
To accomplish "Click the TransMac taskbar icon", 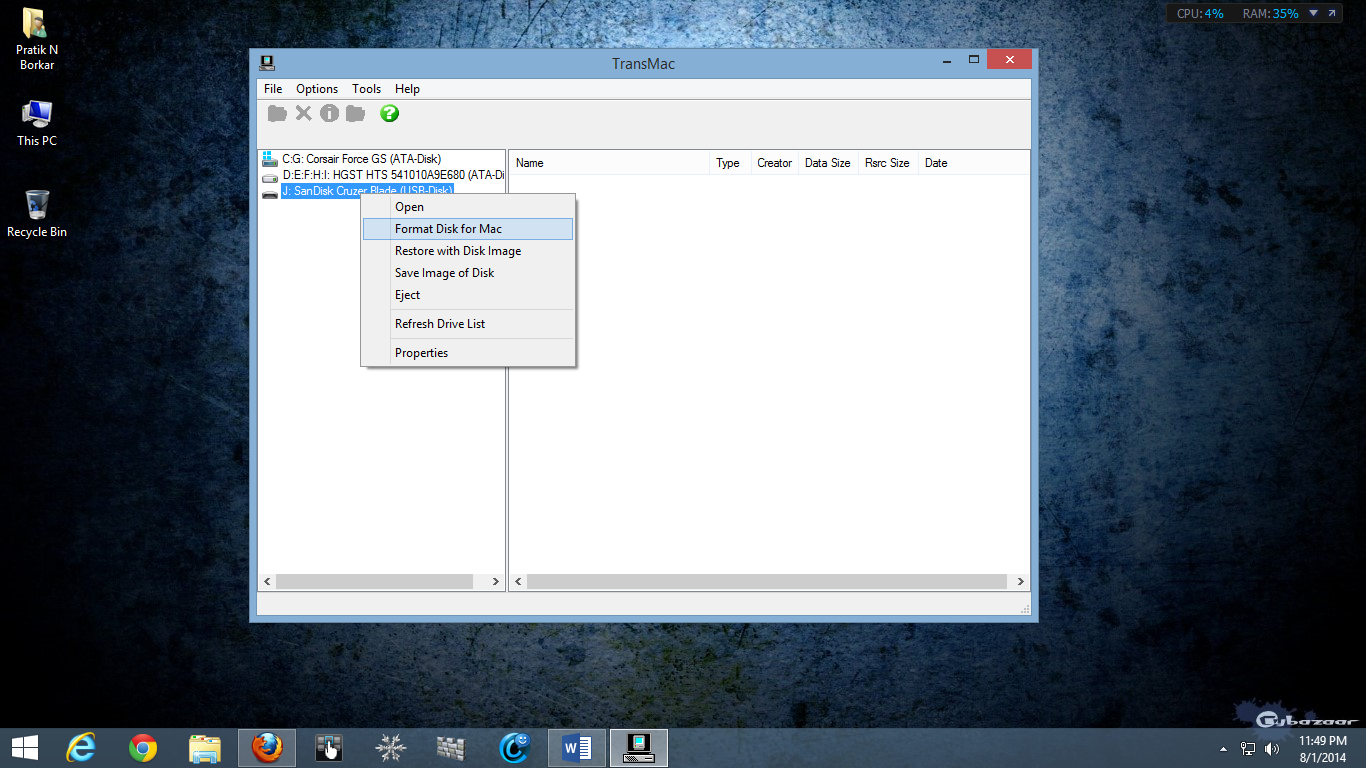I will tap(639, 748).
